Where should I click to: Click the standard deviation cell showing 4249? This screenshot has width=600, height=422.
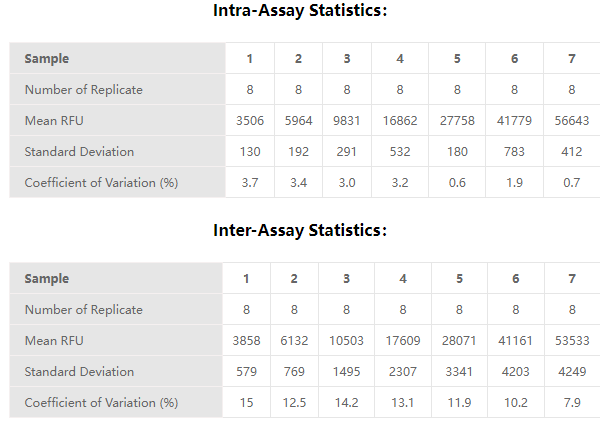coord(571,372)
